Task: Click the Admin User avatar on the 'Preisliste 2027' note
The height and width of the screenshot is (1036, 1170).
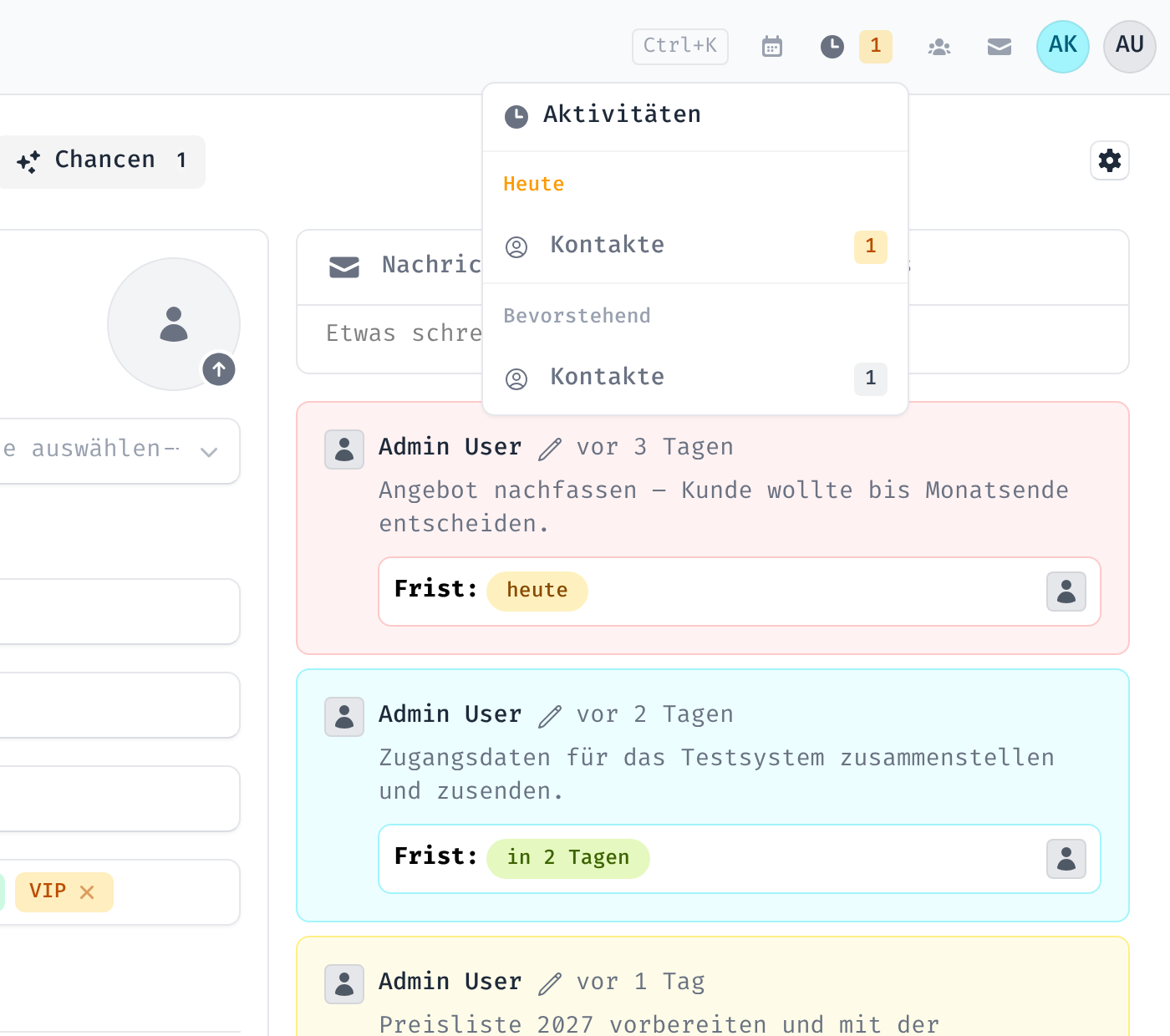Action: pos(344,984)
